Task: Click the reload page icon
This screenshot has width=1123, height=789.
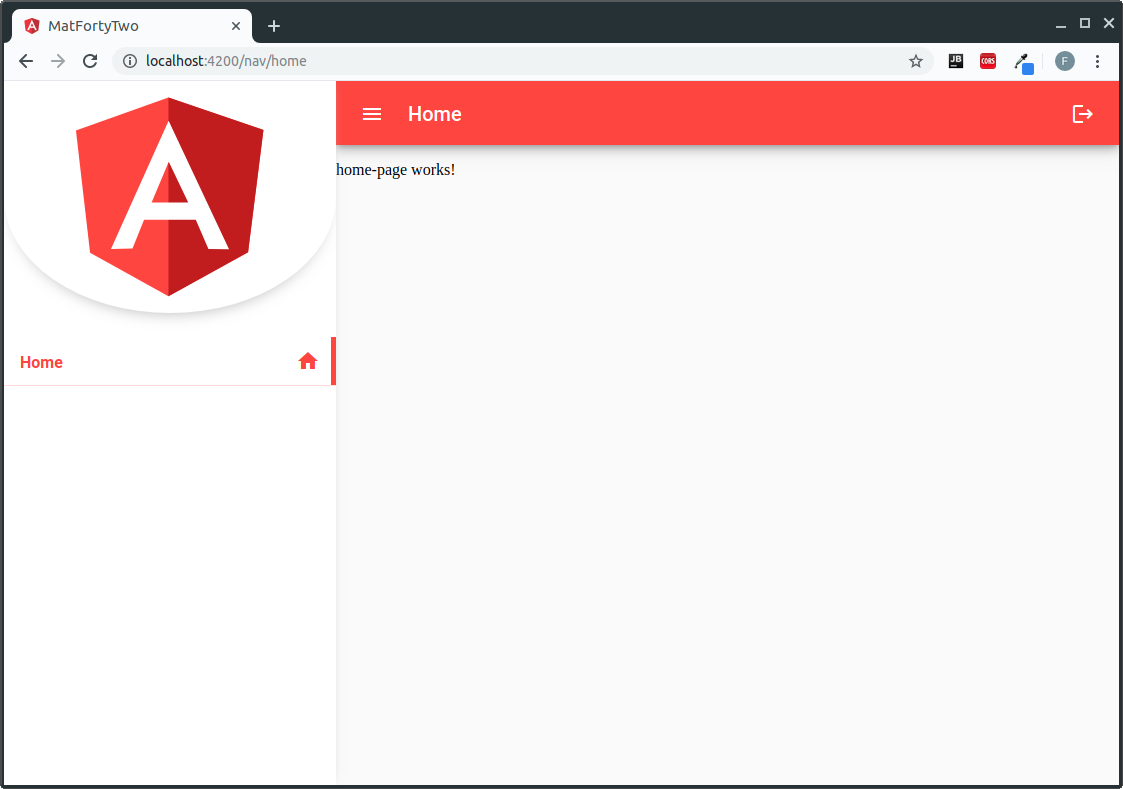Action: pos(89,61)
